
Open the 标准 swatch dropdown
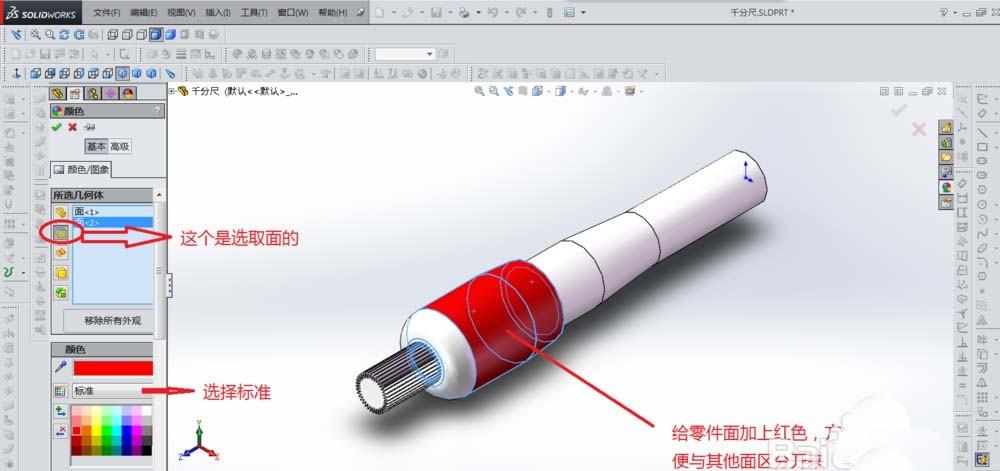click(x=113, y=391)
